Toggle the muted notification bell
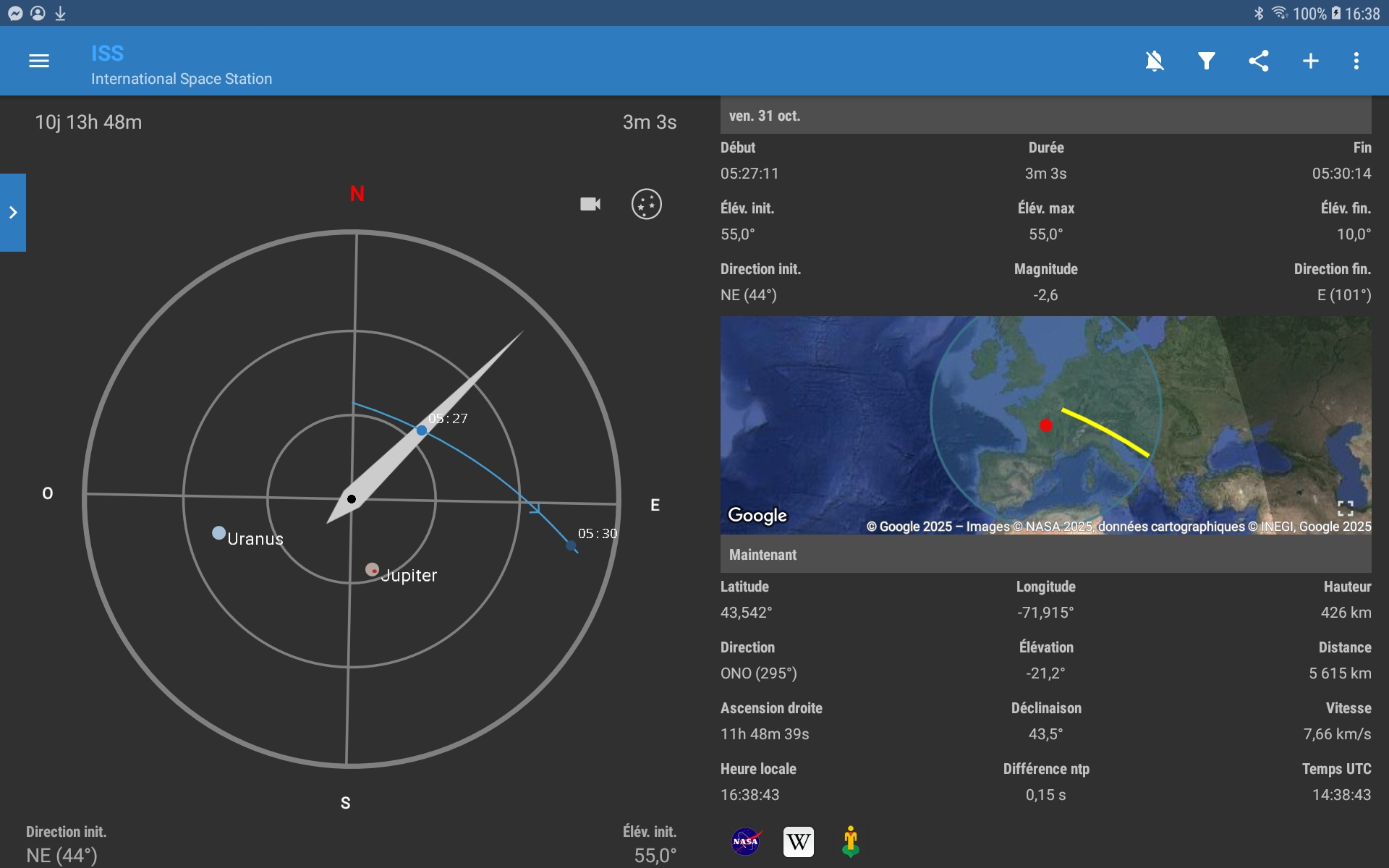 pyautogui.click(x=1155, y=61)
